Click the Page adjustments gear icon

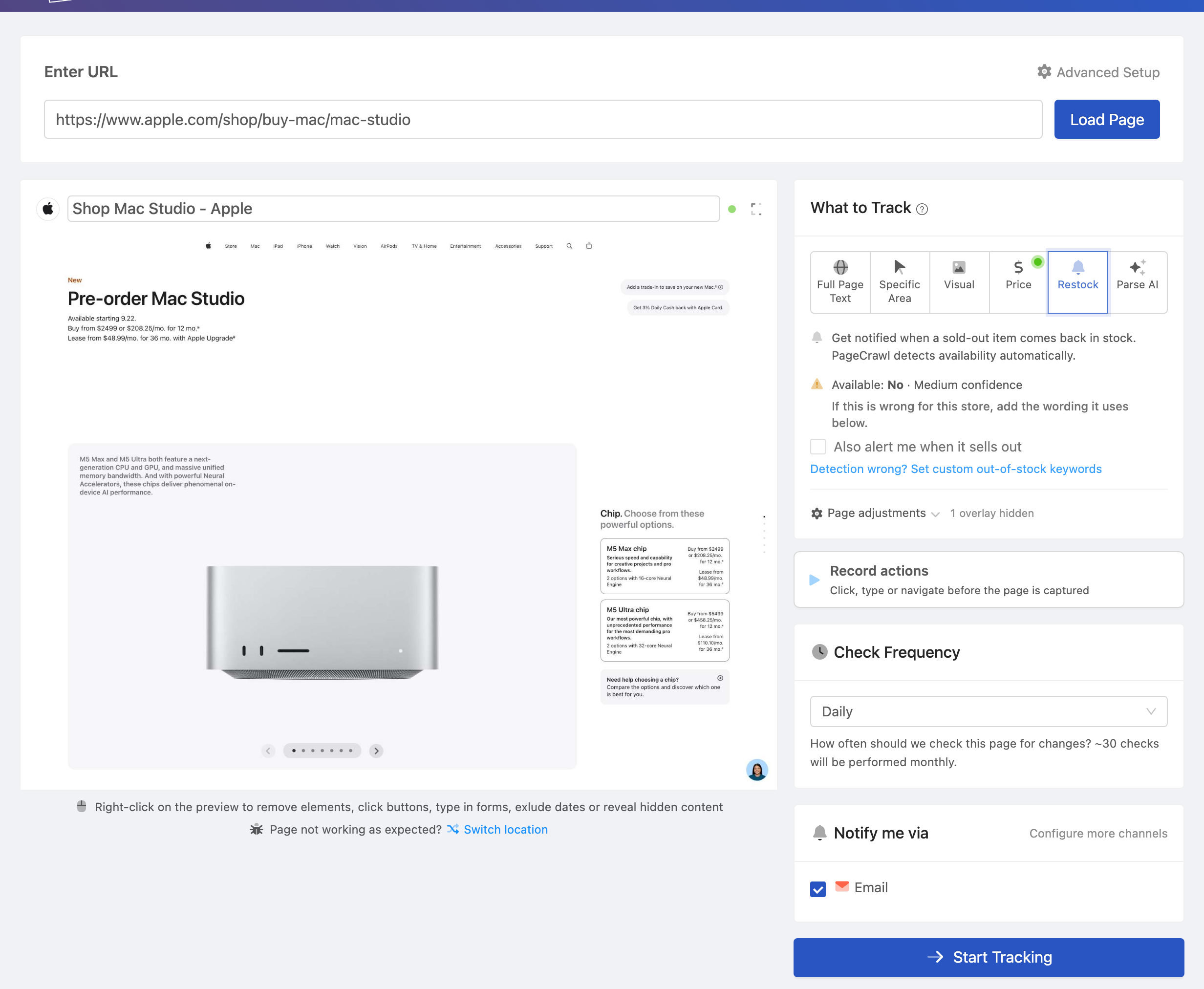point(817,513)
